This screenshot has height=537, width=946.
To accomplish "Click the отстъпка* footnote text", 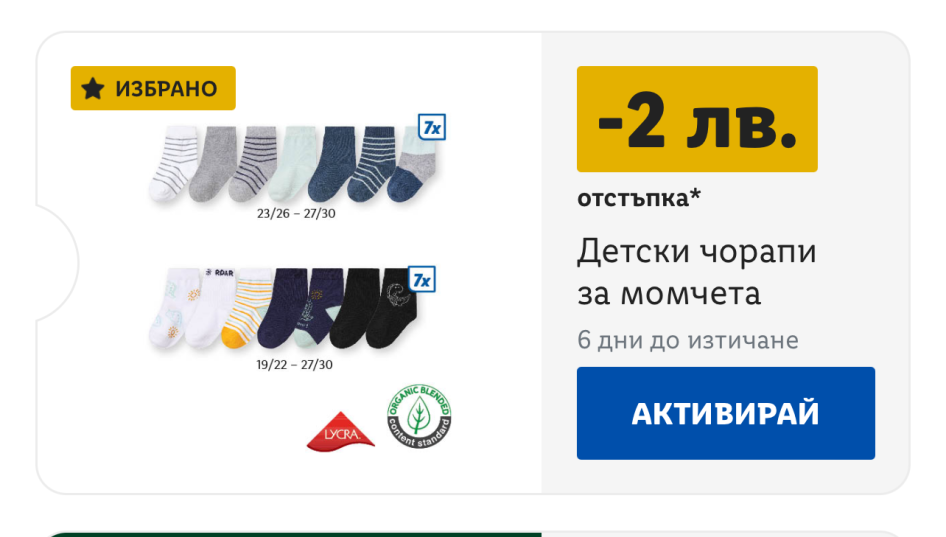I will [639, 198].
